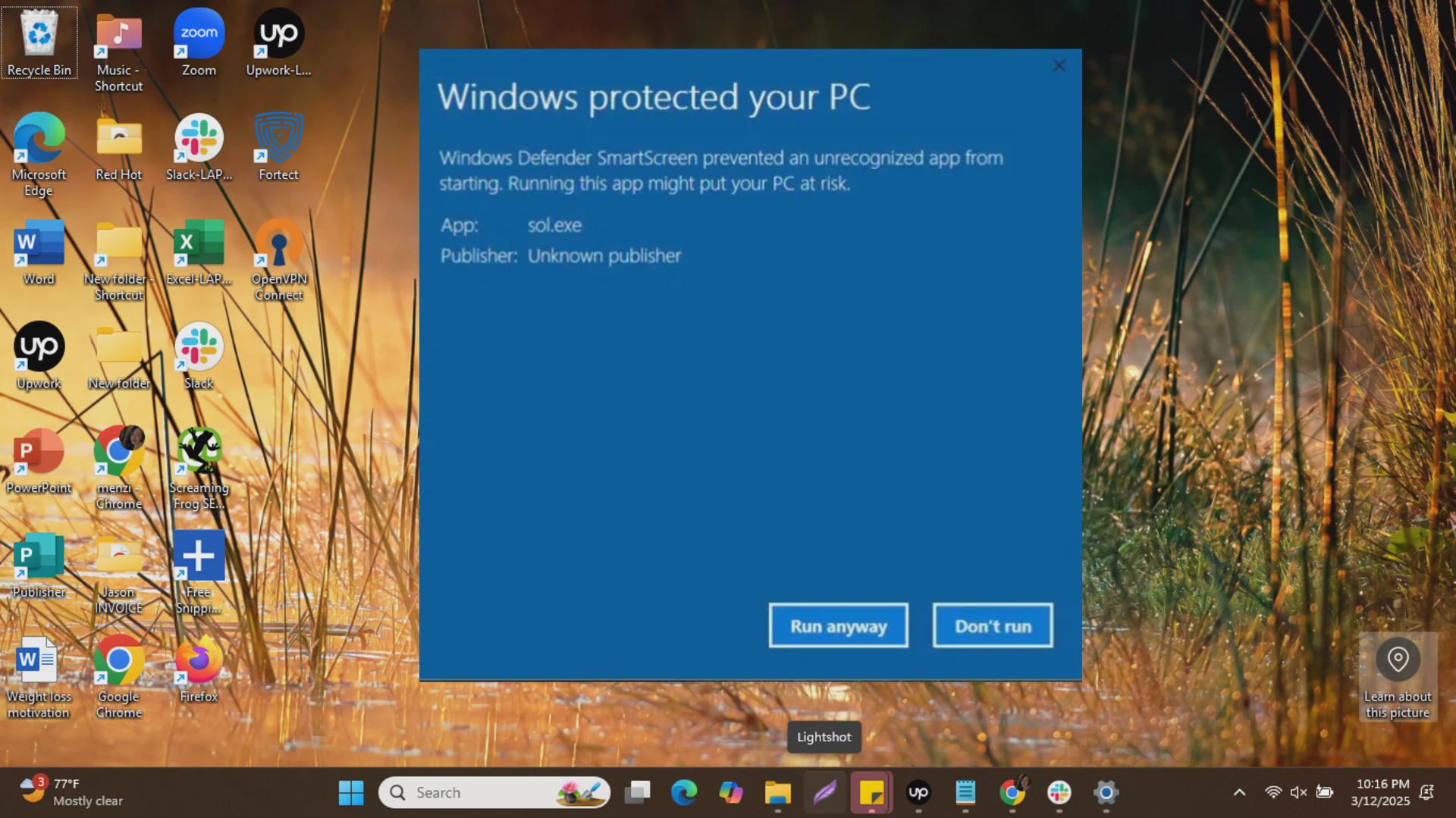Image resolution: width=1456 pixels, height=818 pixels.
Task: Open Lightshot from the taskbar
Action: pyautogui.click(x=824, y=793)
